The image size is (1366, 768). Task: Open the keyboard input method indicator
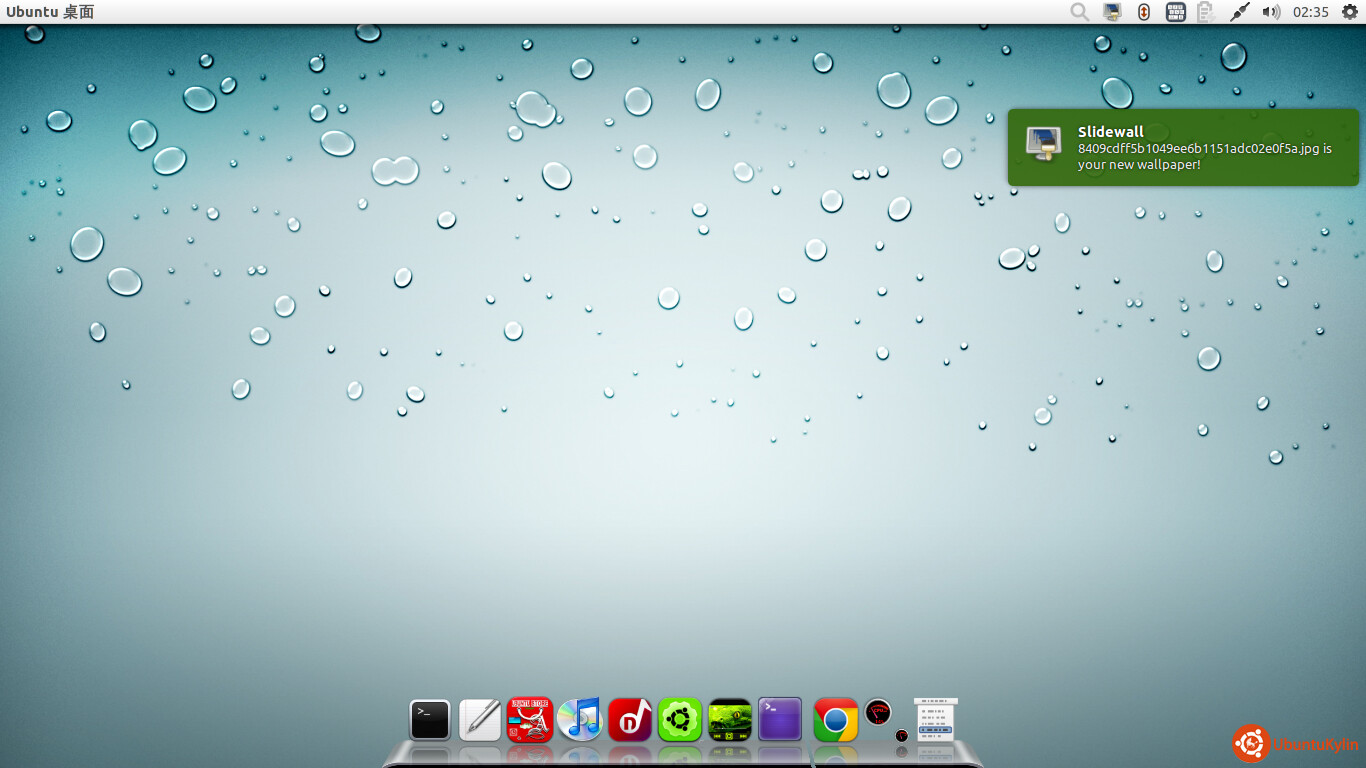pos(1176,12)
